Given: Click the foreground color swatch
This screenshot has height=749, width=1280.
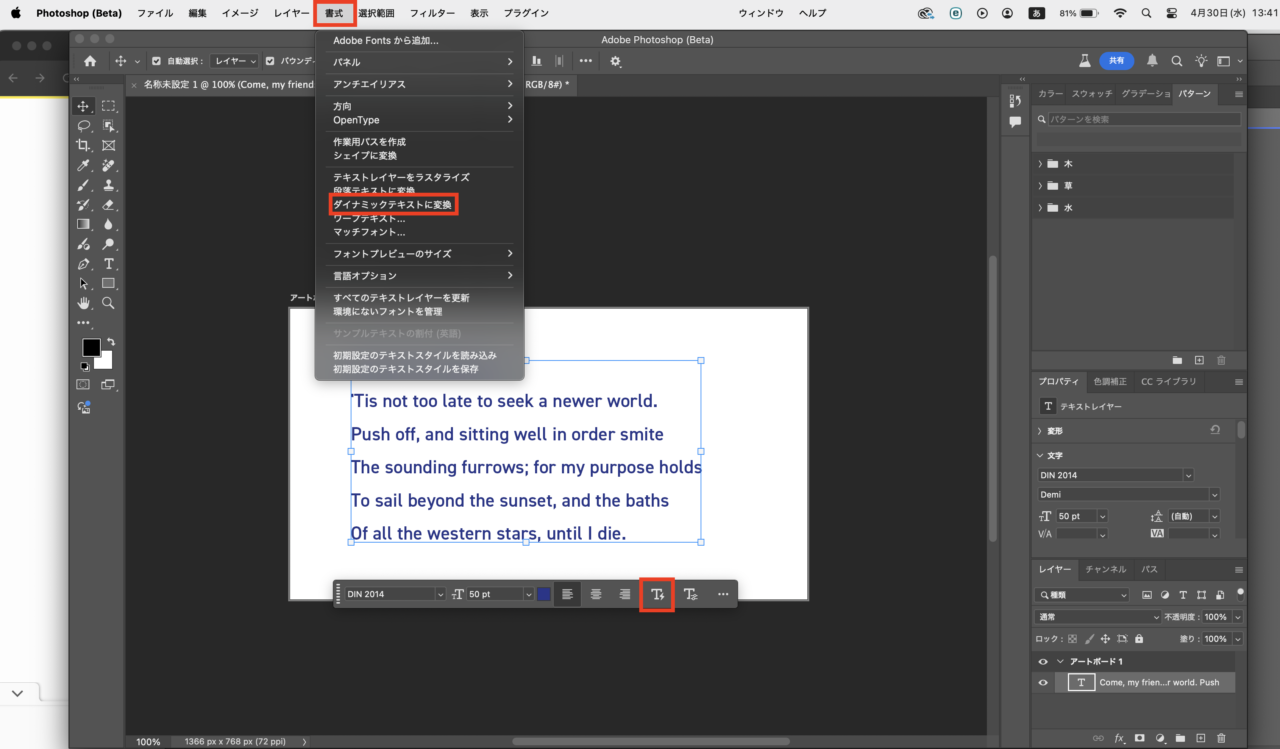Looking at the screenshot, I should [x=91, y=348].
